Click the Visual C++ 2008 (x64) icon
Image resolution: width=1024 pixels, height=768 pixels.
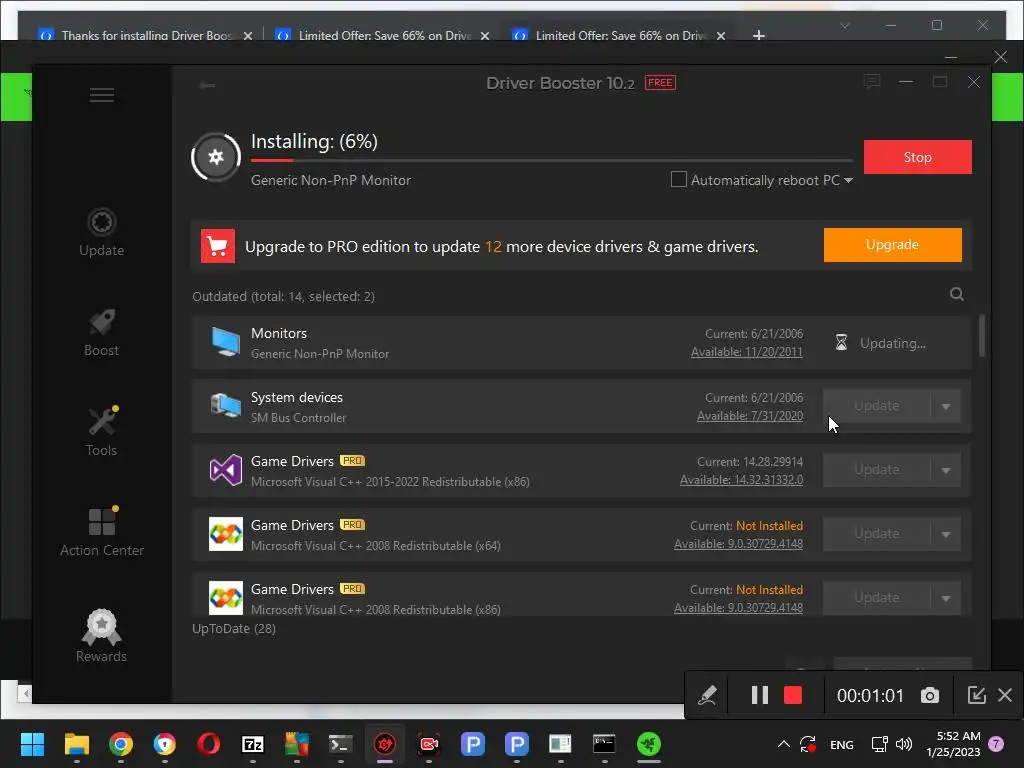(225, 534)
